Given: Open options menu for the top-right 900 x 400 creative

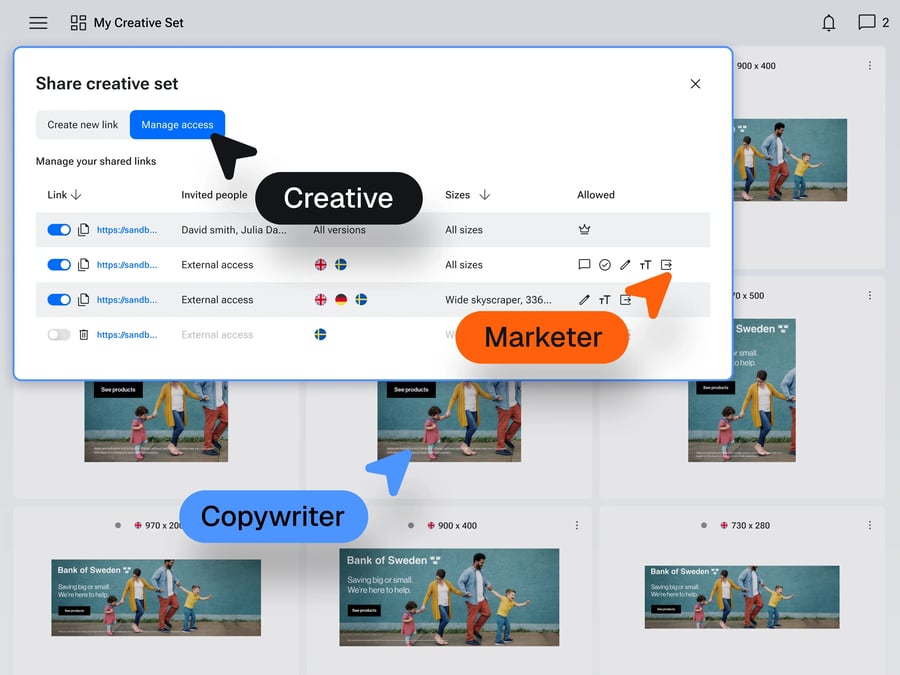Looking at the screenshot, I should click(x=869, y=66).
